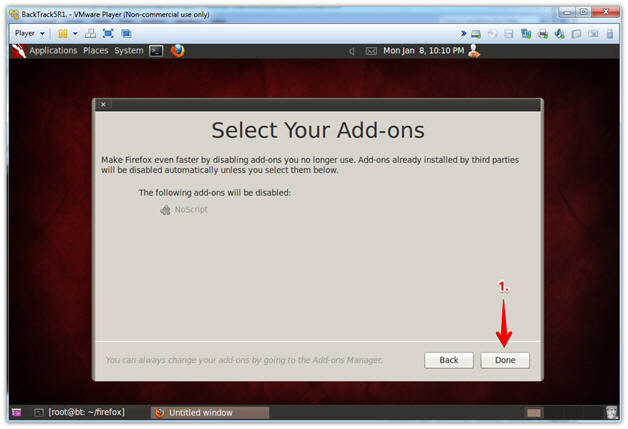
Task: Click the trash icon in bottom panel
Action: tap(611, 412)
